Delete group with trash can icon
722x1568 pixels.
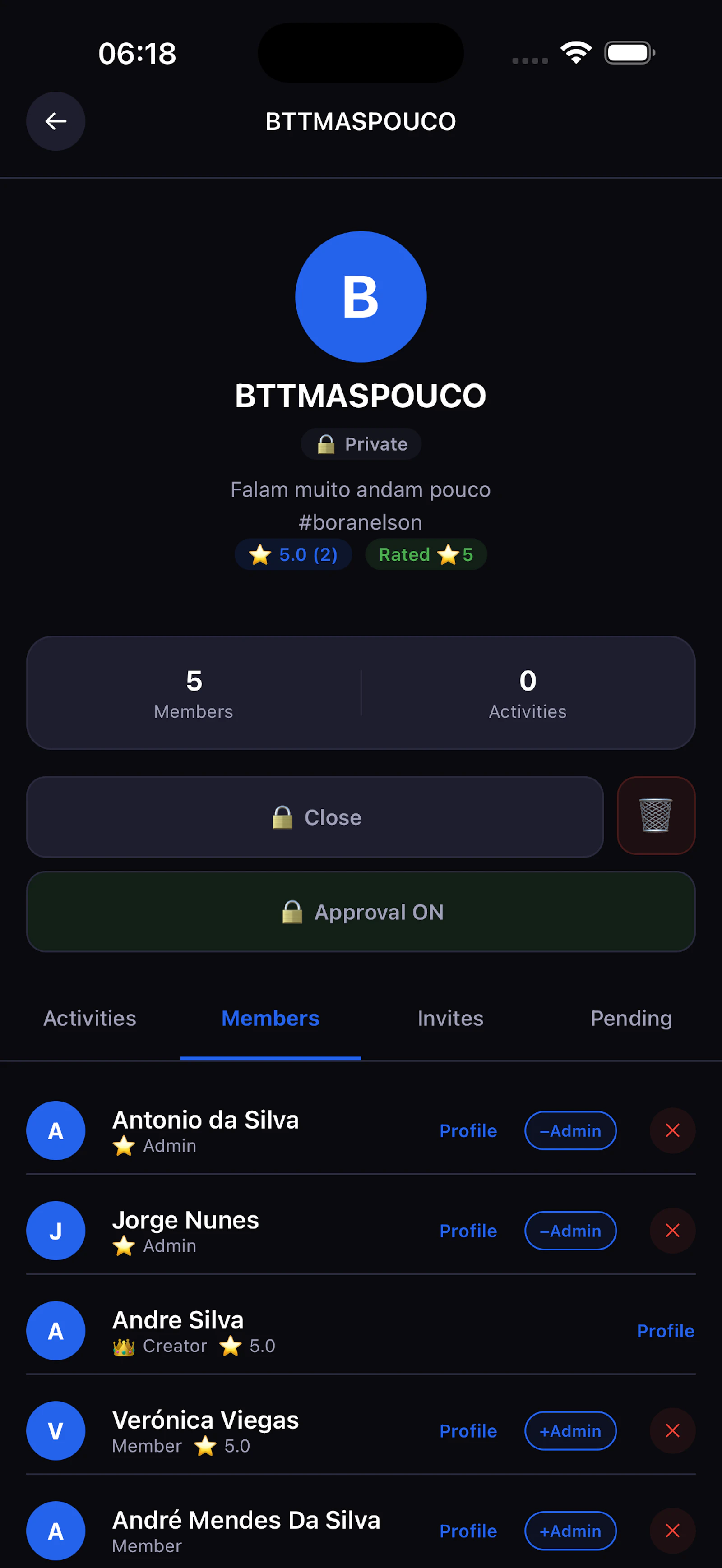click(x=656, y=816)
